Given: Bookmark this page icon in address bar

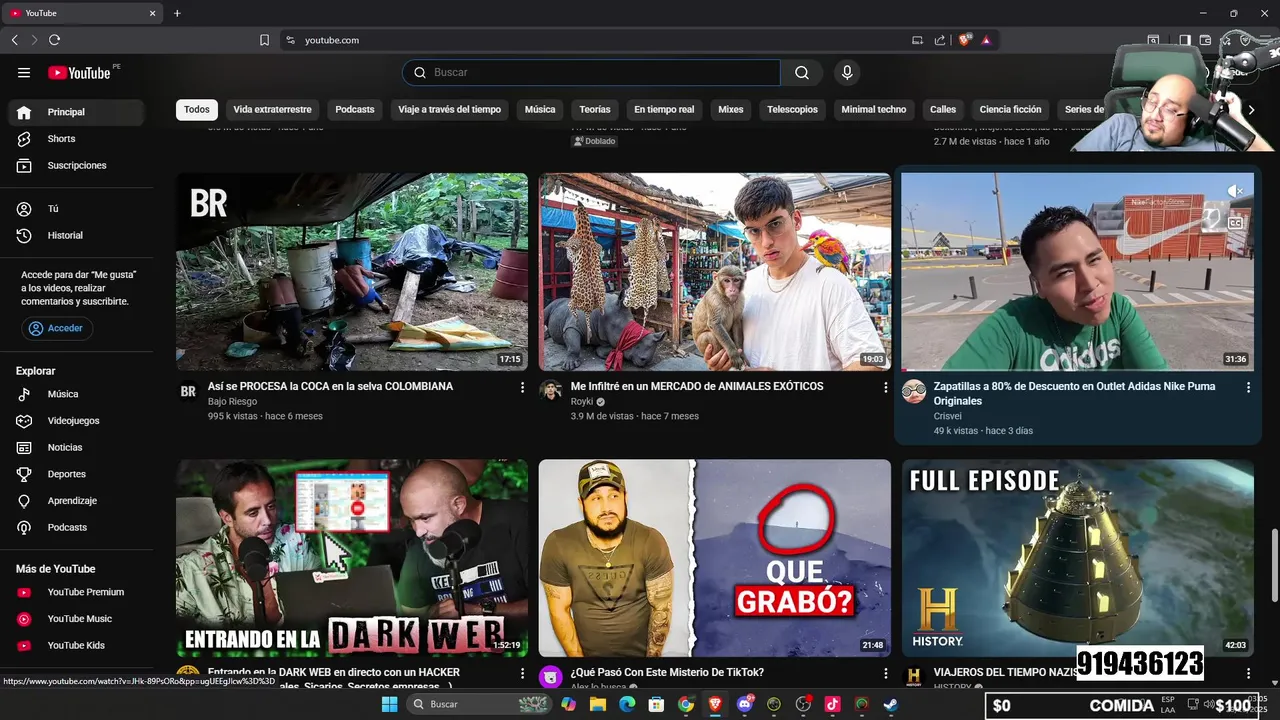Looking at the screenshot, I should (x=264, y=40).
